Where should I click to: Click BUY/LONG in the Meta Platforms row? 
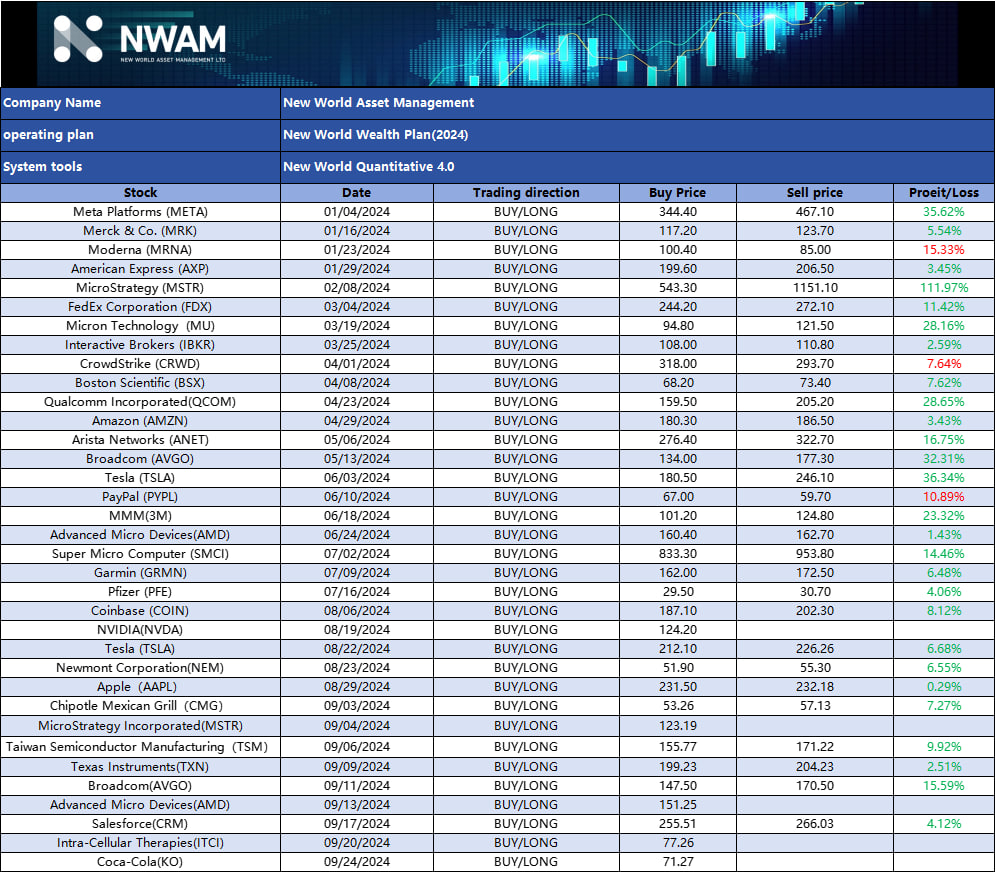pyautogui.click(x=526, y=212)
